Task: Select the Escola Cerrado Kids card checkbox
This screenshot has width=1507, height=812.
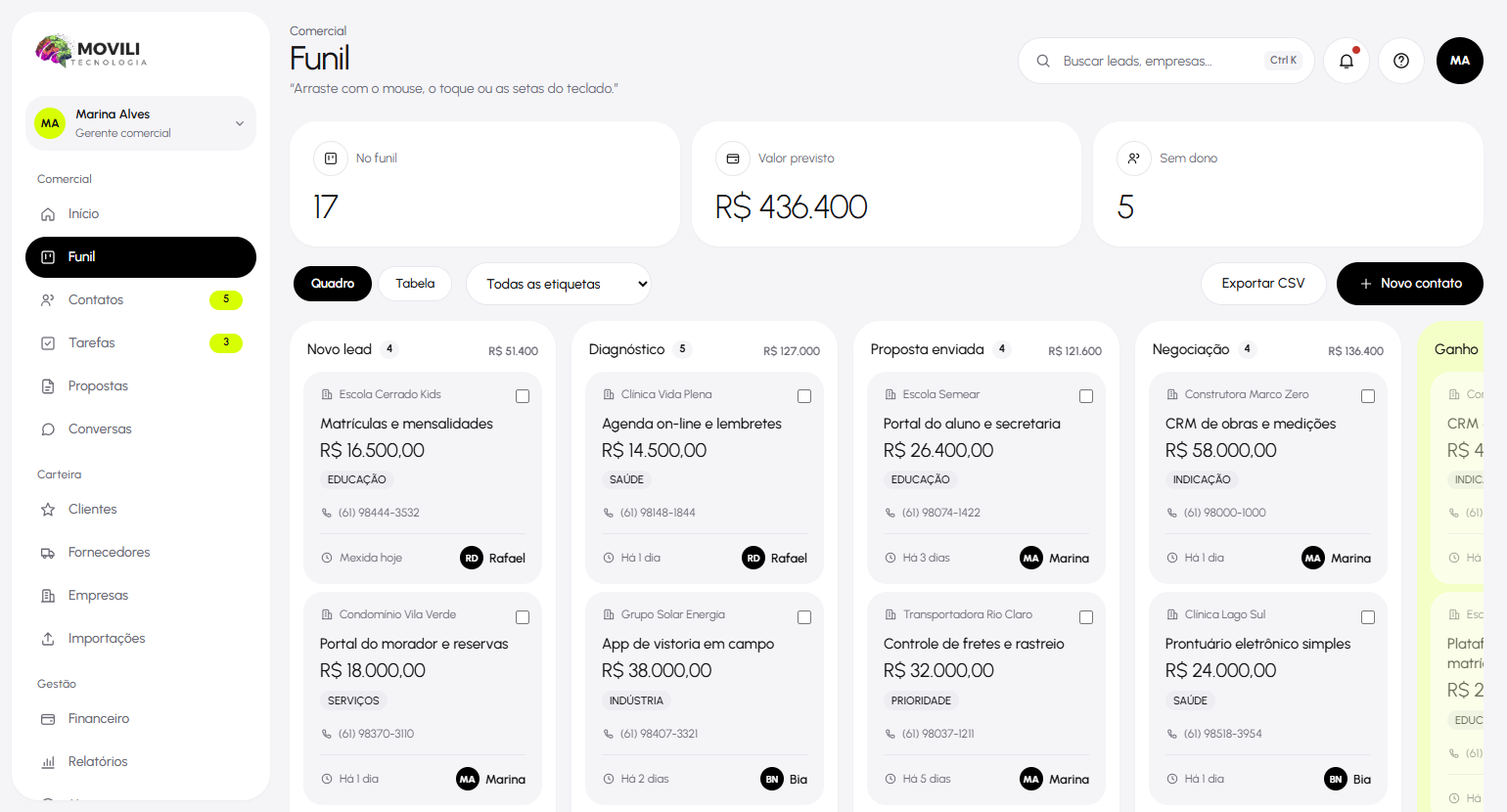Action: pos(523,396)
